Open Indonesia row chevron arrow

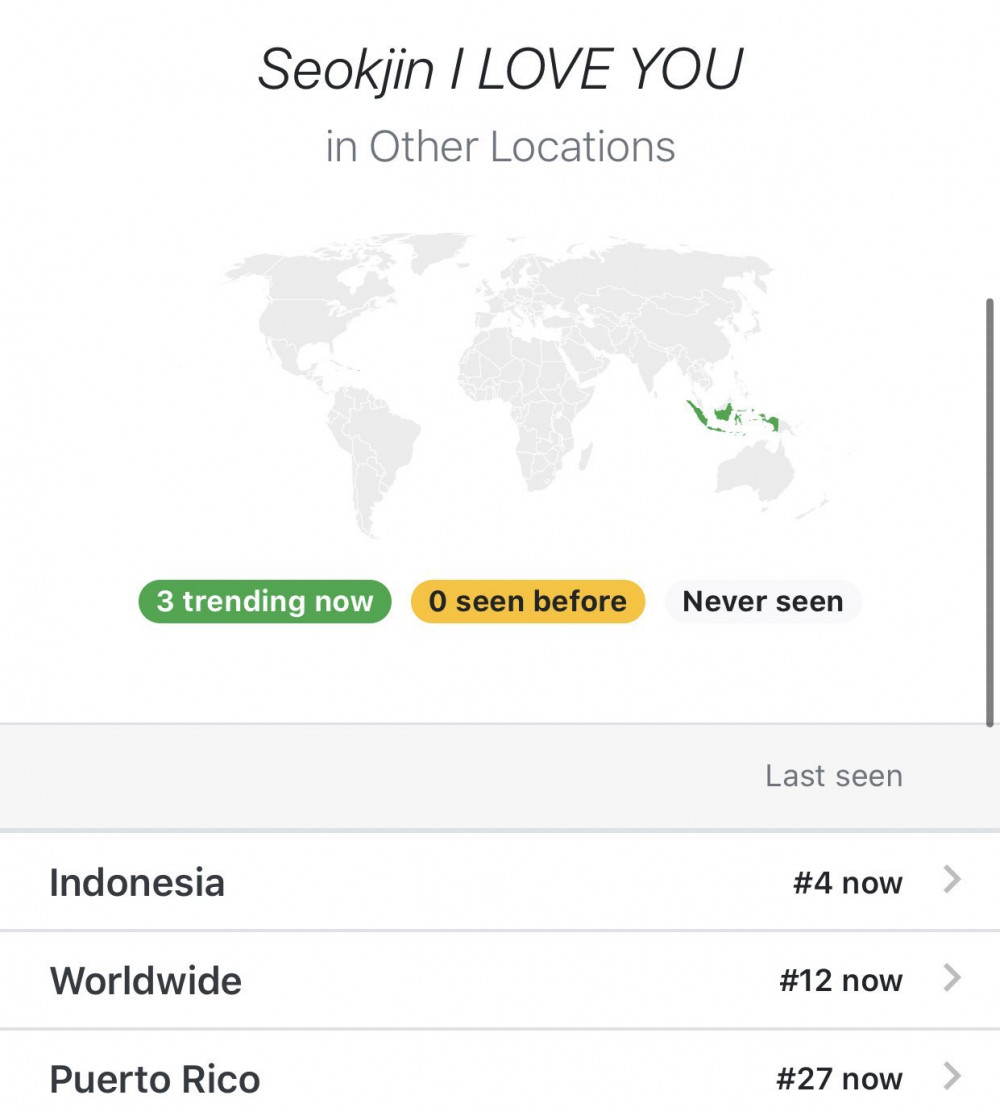click(952, 879)
